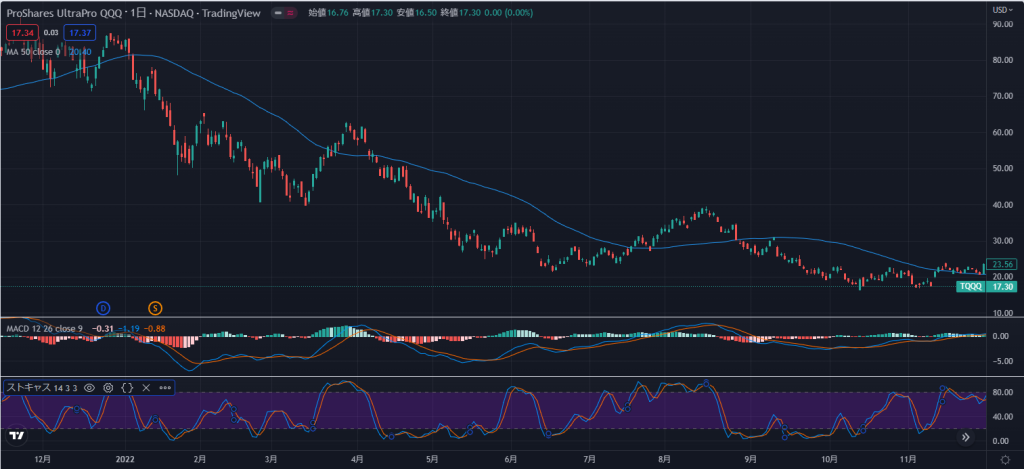The width and height of the screenshot is (1024, 469).
Task: Click the 11月 label on time axis
Action: coord(907,459)
